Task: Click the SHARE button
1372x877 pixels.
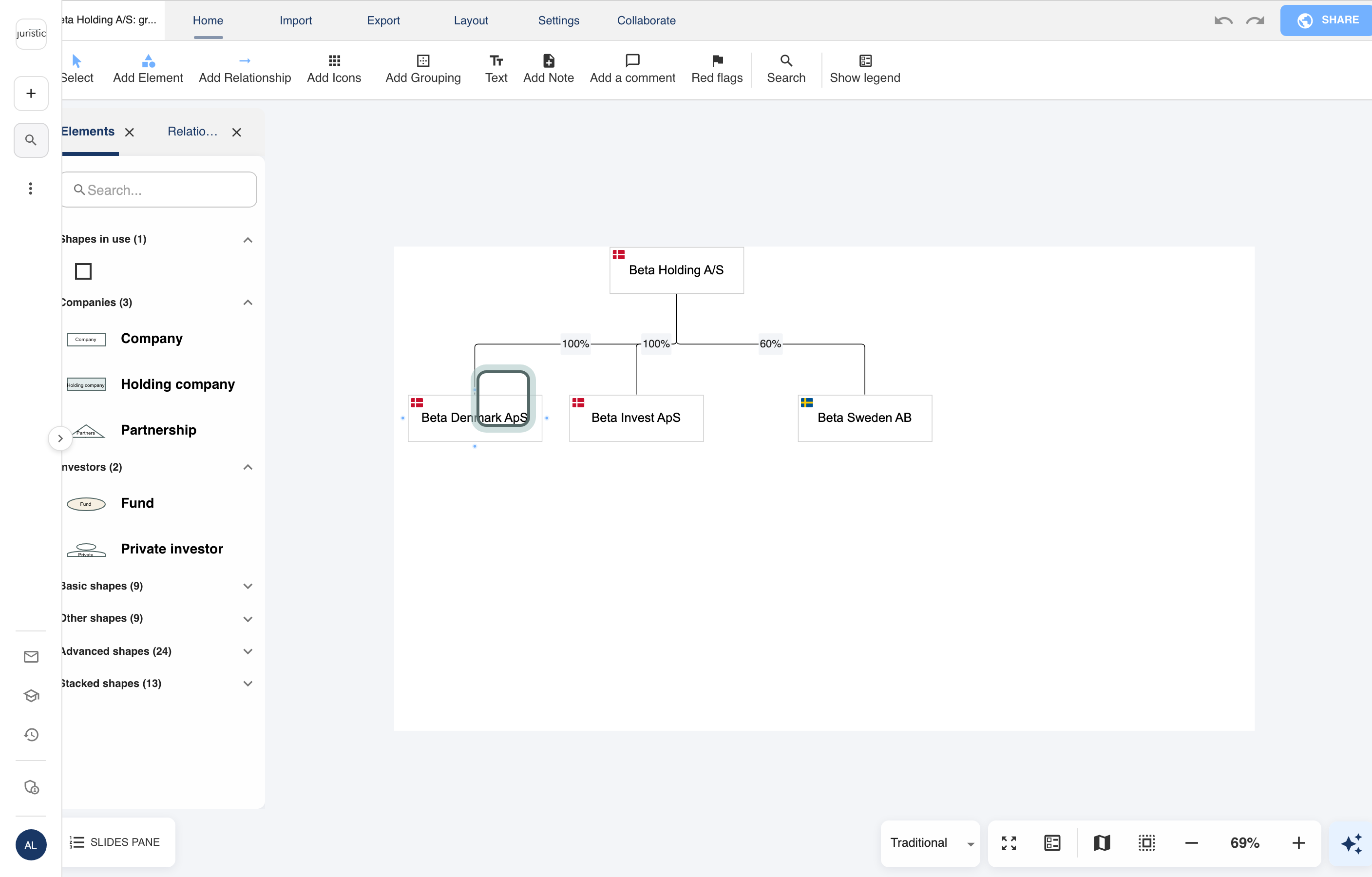Action: click(x=1326, y=20)
